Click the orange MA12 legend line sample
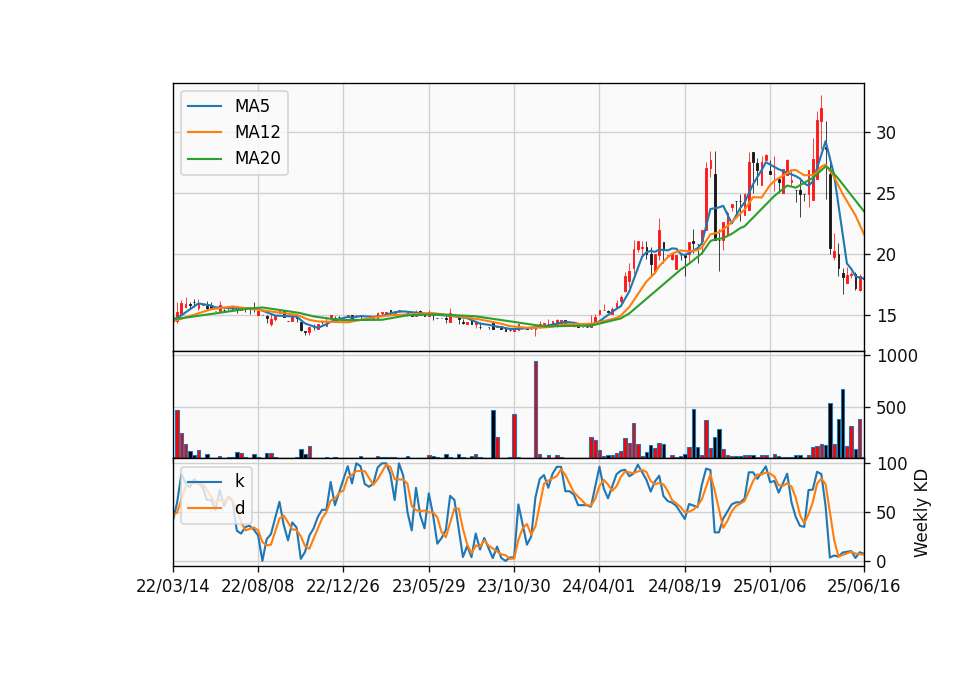Viewport: 960px width, 690px height. pos(204,132)
